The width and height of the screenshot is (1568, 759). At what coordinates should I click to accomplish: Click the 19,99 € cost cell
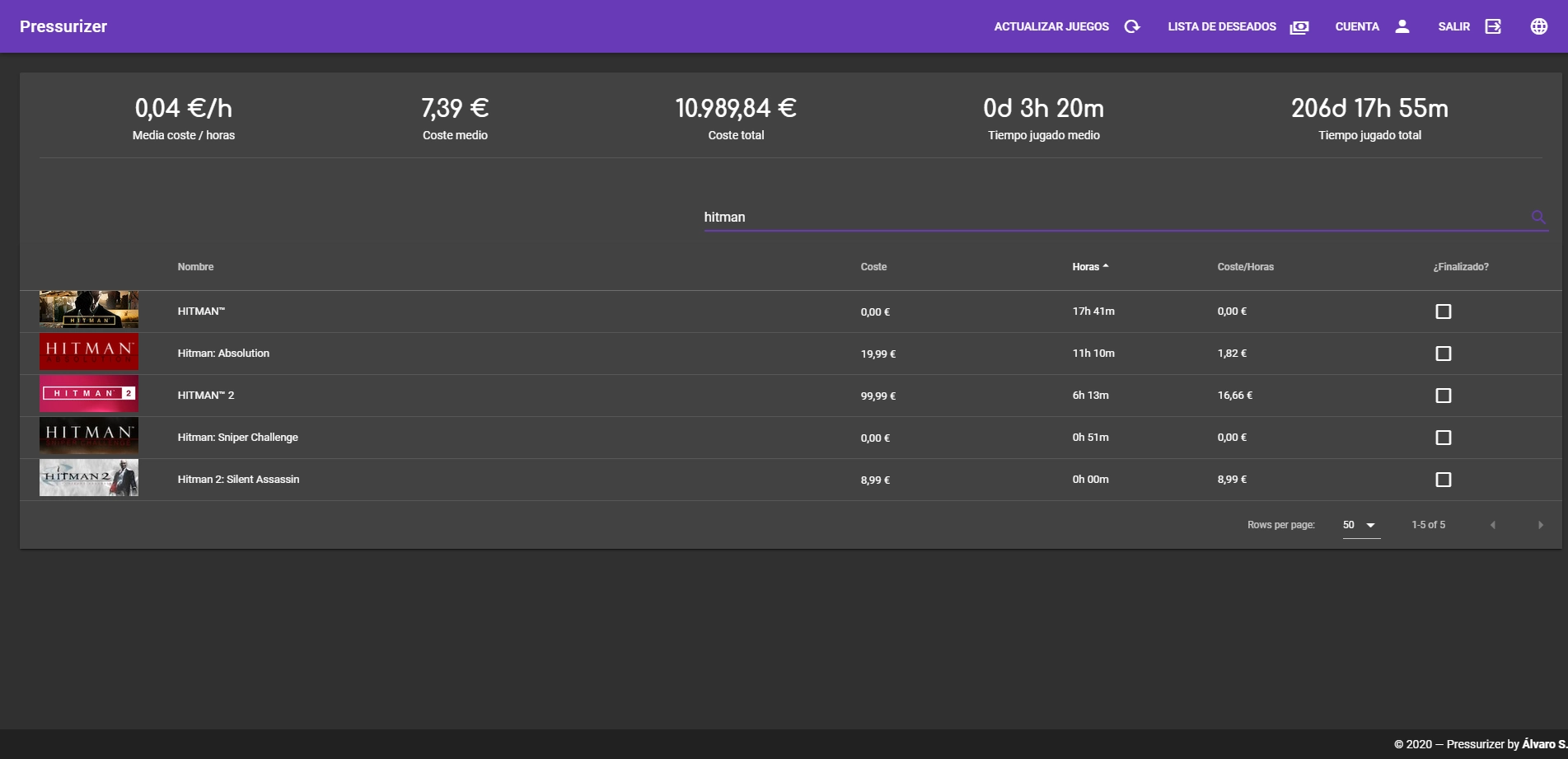[878, 354]
